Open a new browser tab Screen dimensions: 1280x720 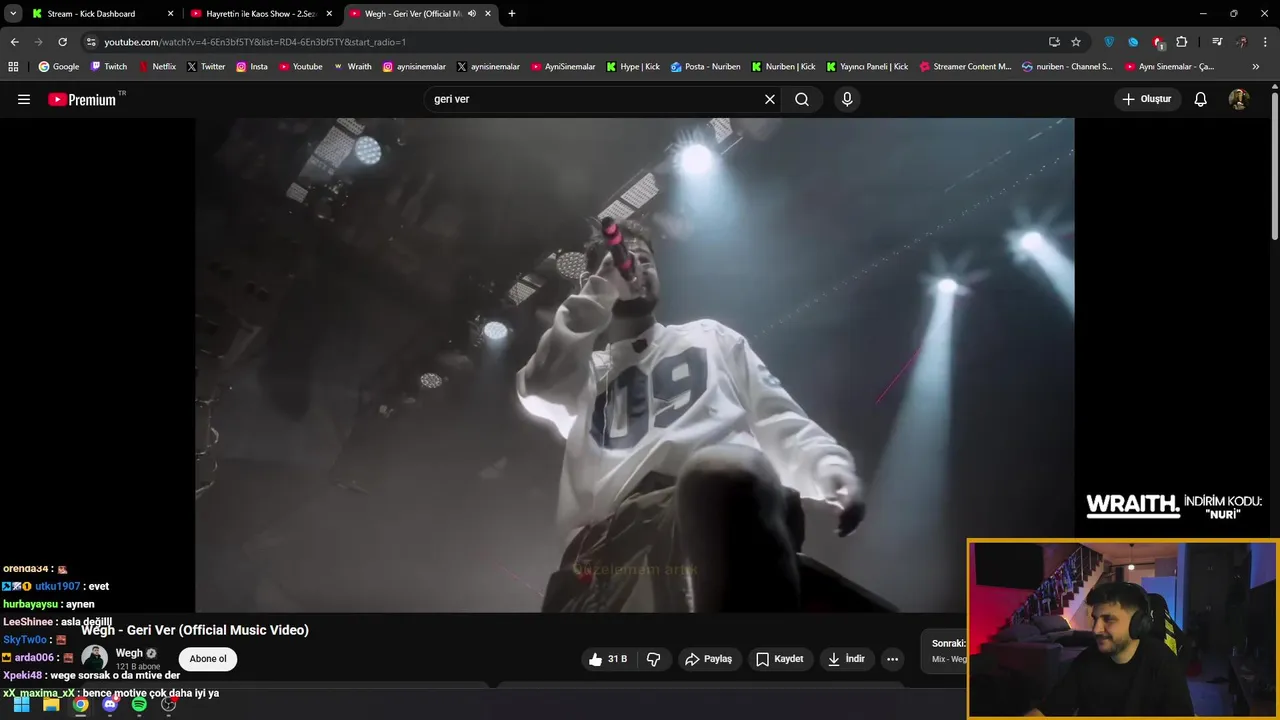(x=512, y=14)
